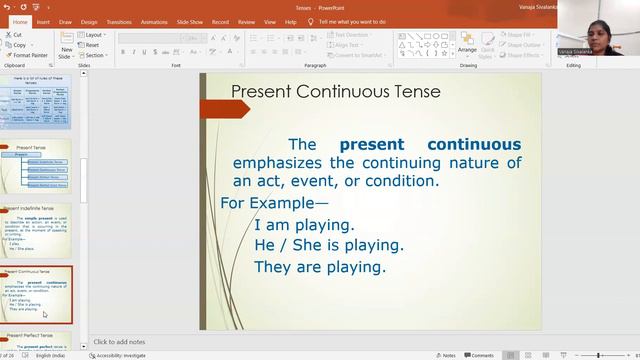Viewport: 640px width, 360px height.
Task: Click the text highlight color icon
Action: pos(212,52)
